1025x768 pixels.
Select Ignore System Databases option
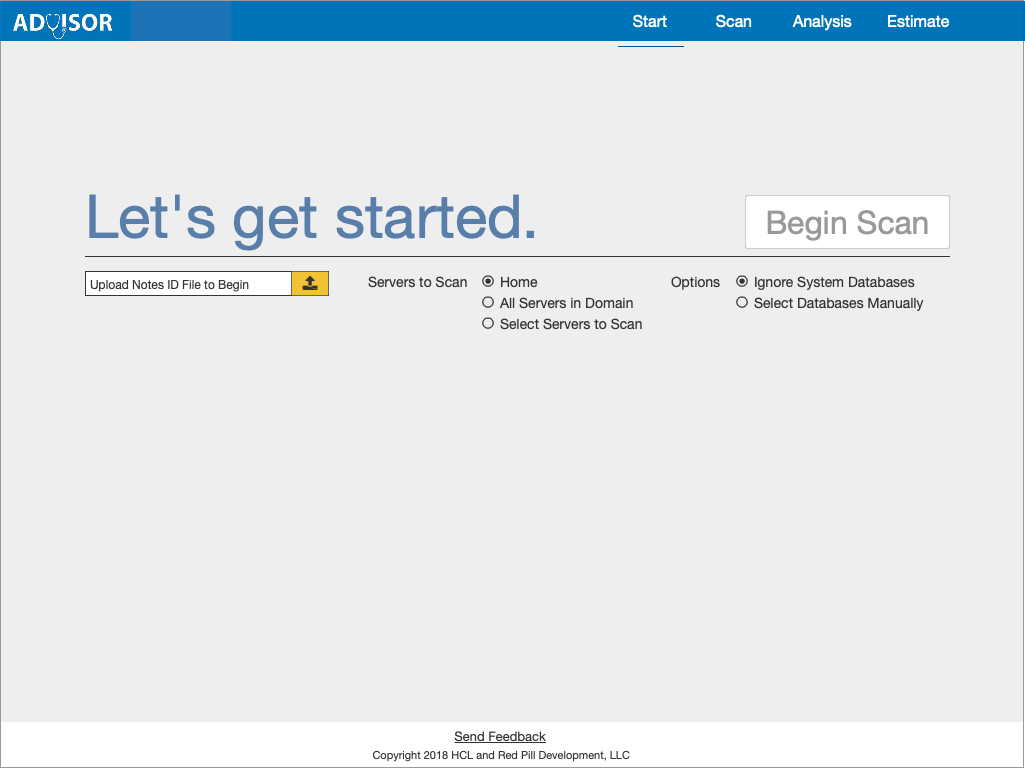pos(742,282)
